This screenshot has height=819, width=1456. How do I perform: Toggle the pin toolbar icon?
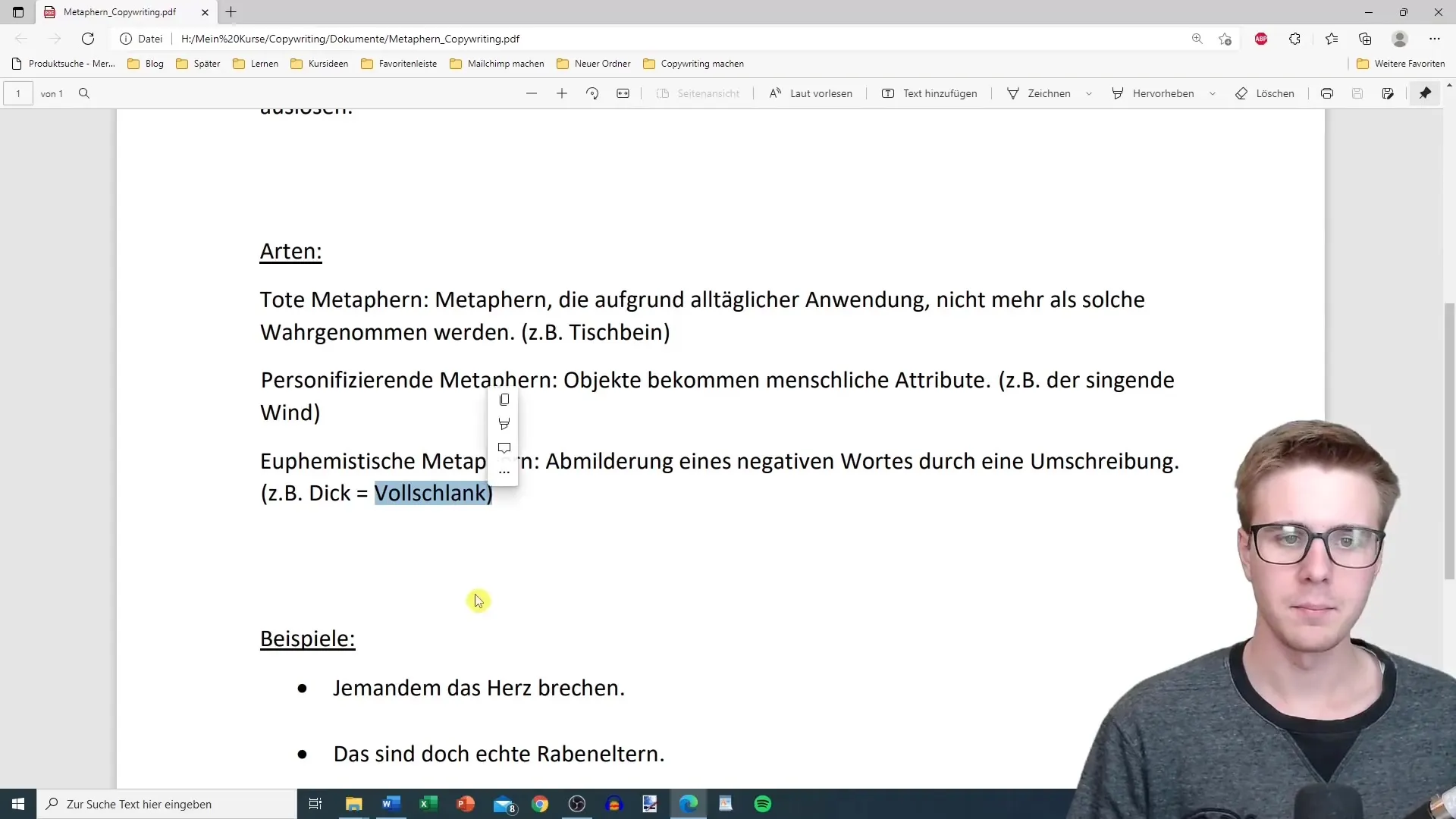[x=1426, y=93]
